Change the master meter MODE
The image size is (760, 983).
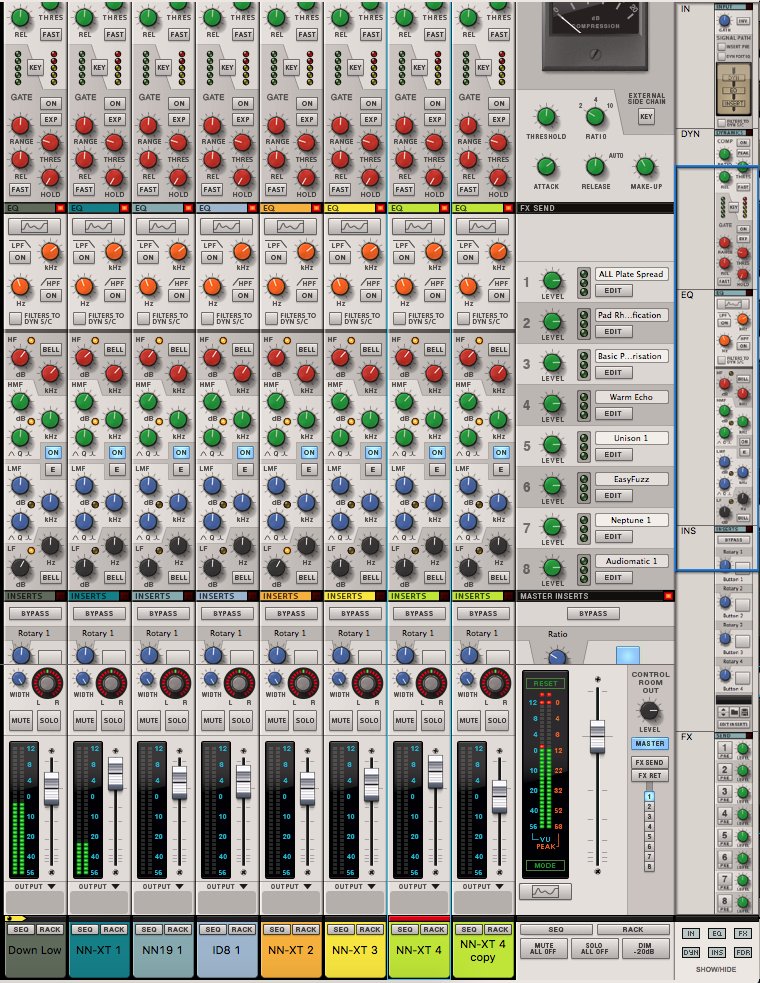coord(545,866)
